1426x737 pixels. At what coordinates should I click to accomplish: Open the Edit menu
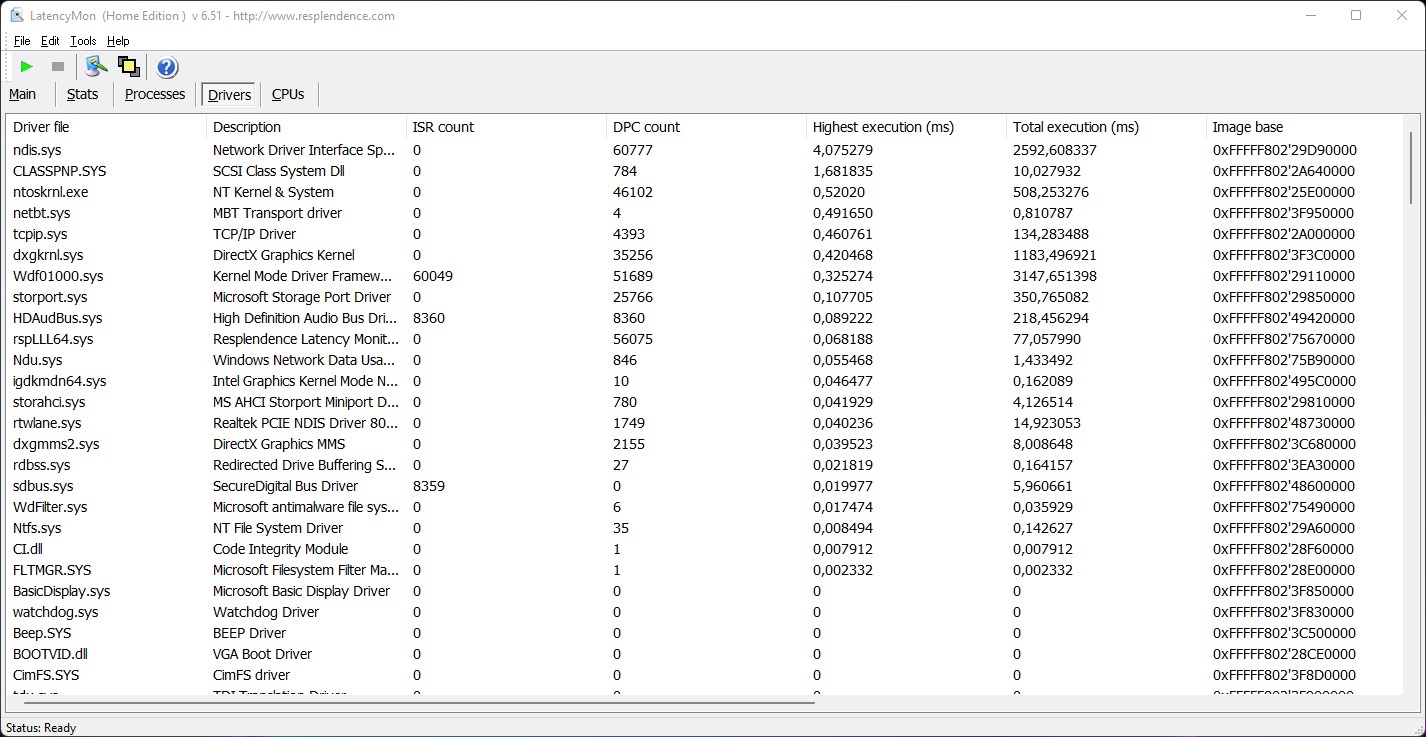click(50, 41)
